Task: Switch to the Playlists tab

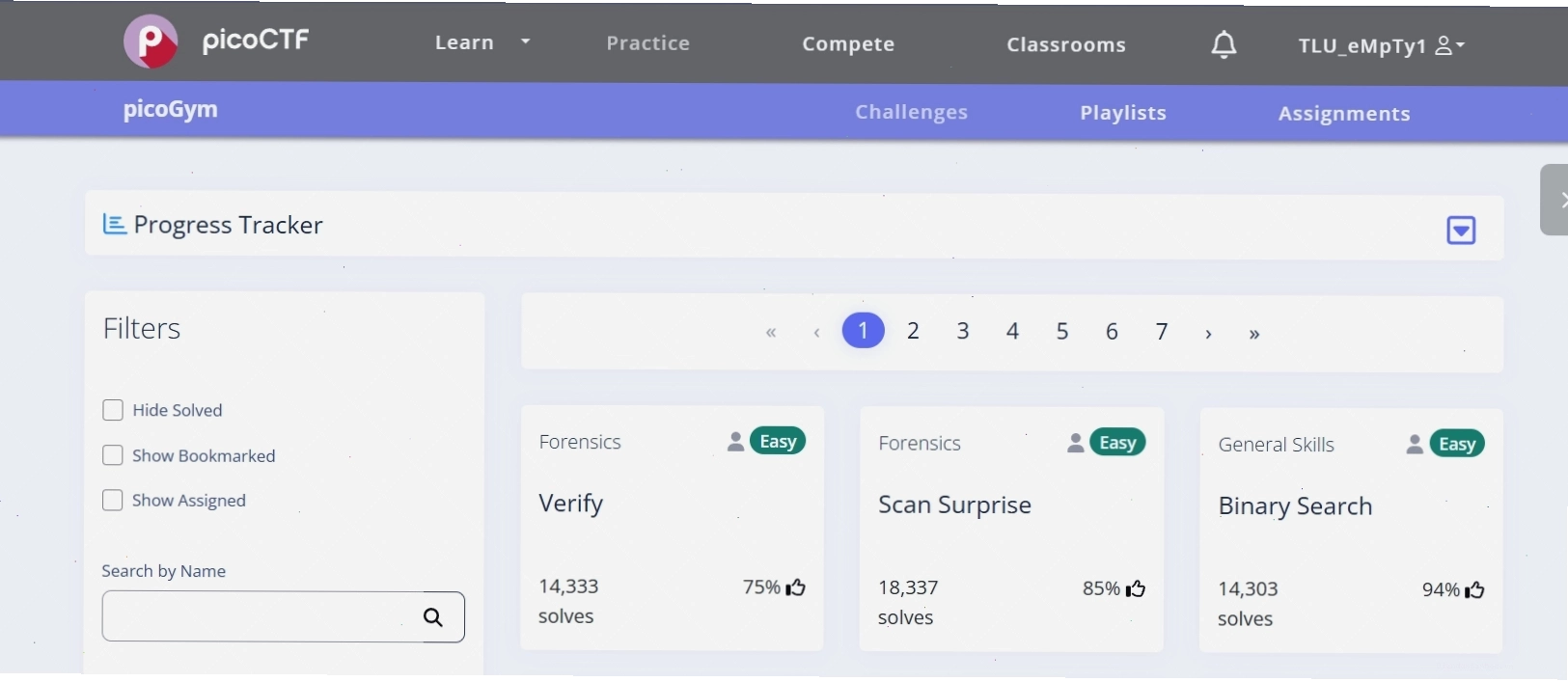Action: (x=1123, y=113)
